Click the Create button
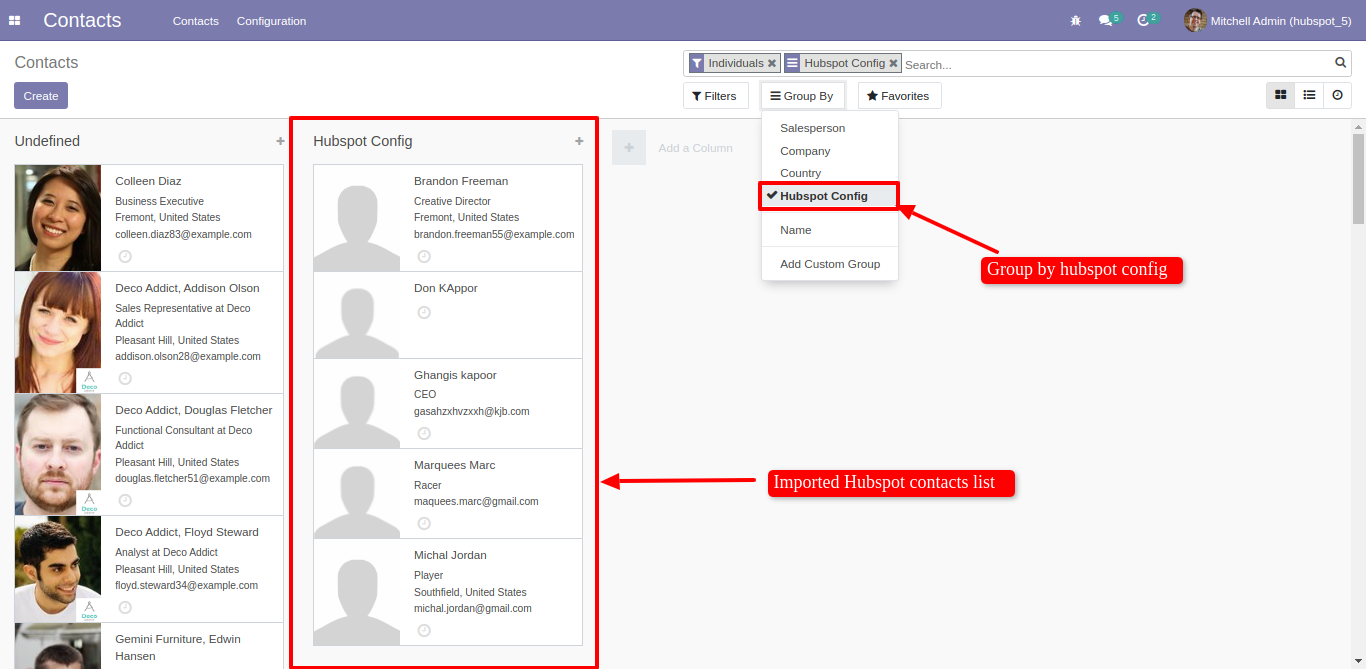 [41, 96]
